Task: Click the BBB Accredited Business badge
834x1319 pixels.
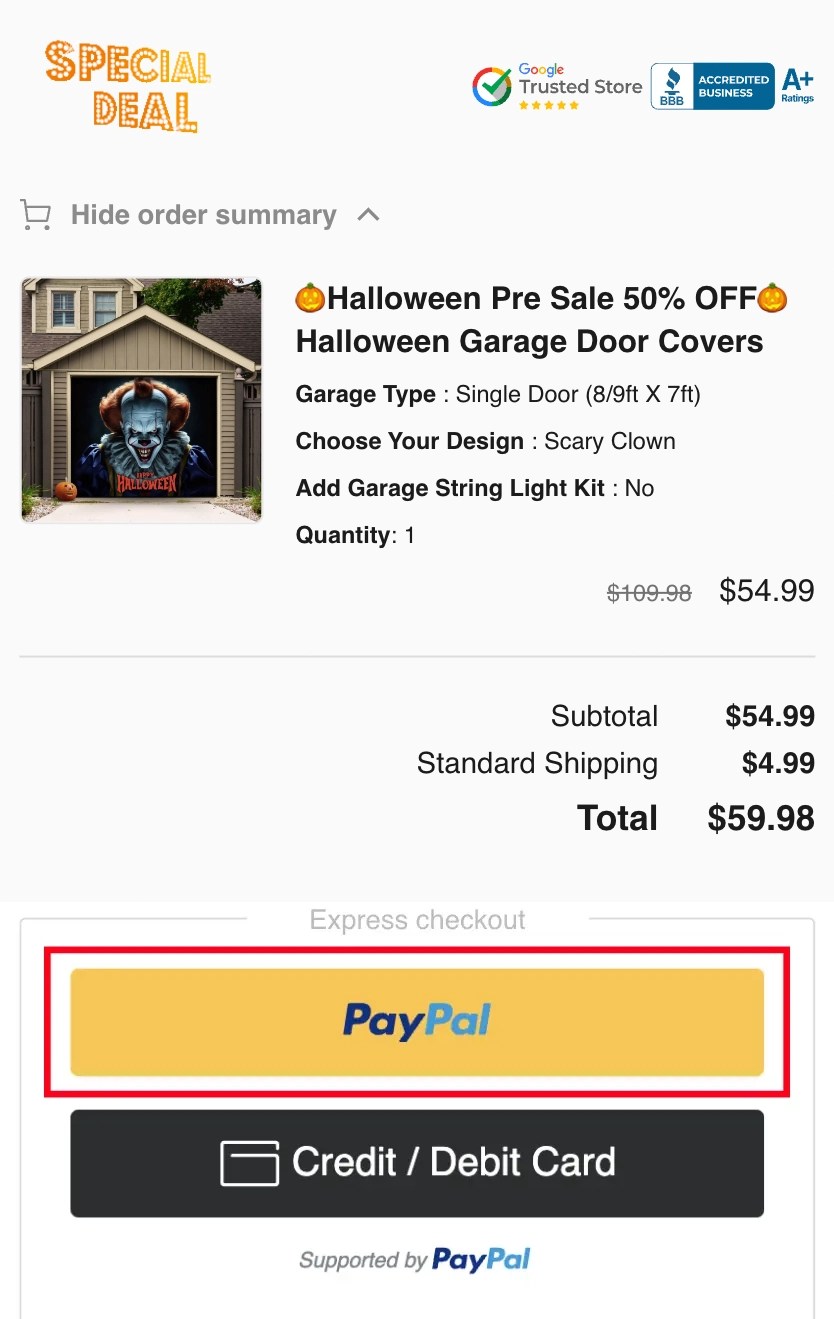Action: (712, 87)
